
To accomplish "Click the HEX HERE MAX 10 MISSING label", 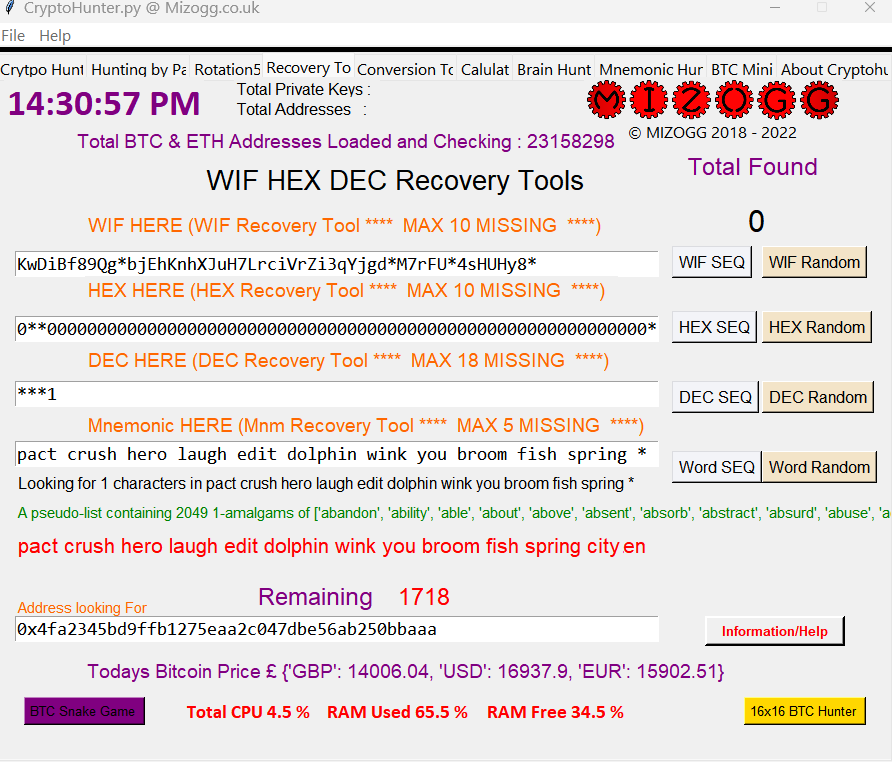I will [346, 290].
